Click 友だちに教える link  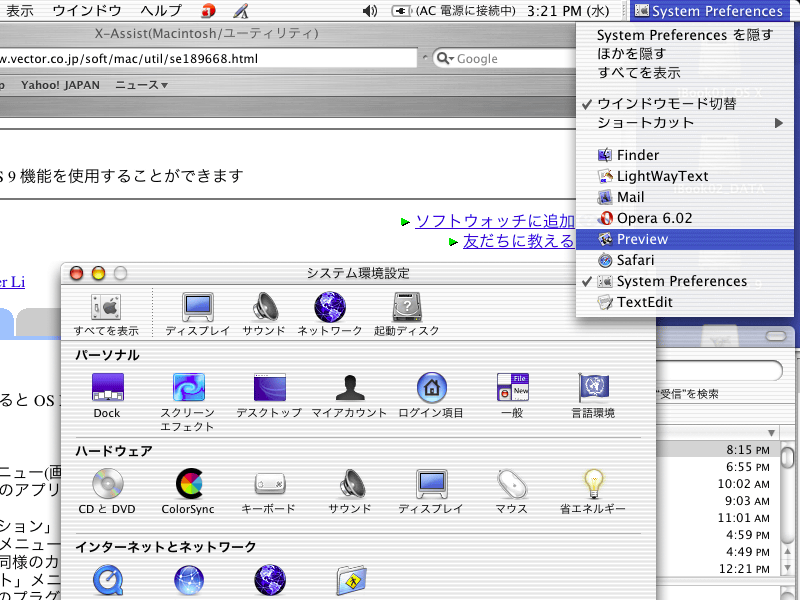click(518, 241)
